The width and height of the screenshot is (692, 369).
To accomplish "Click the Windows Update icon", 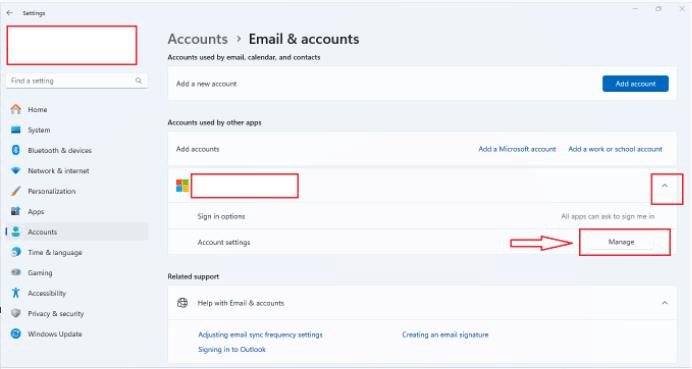I will click(16, 334).
